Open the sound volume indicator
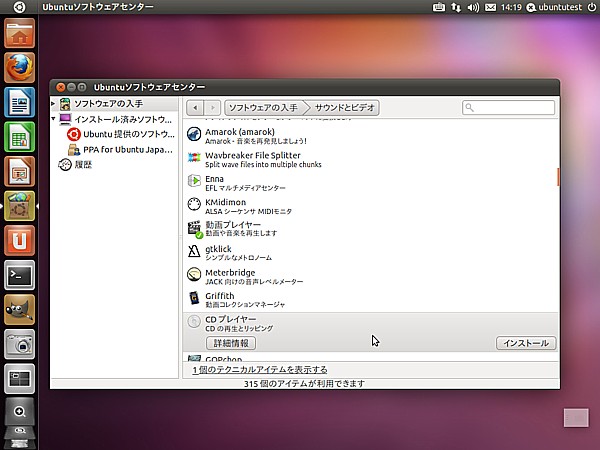This screenshot has height=450, width=600. point(473,7)
